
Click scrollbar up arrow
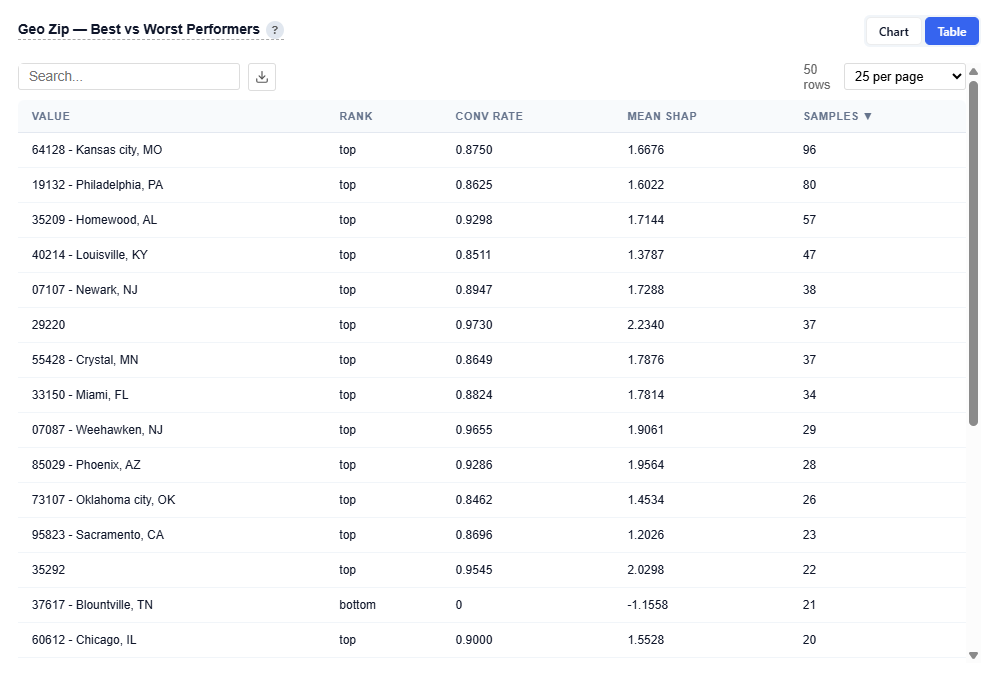[973, 71]
